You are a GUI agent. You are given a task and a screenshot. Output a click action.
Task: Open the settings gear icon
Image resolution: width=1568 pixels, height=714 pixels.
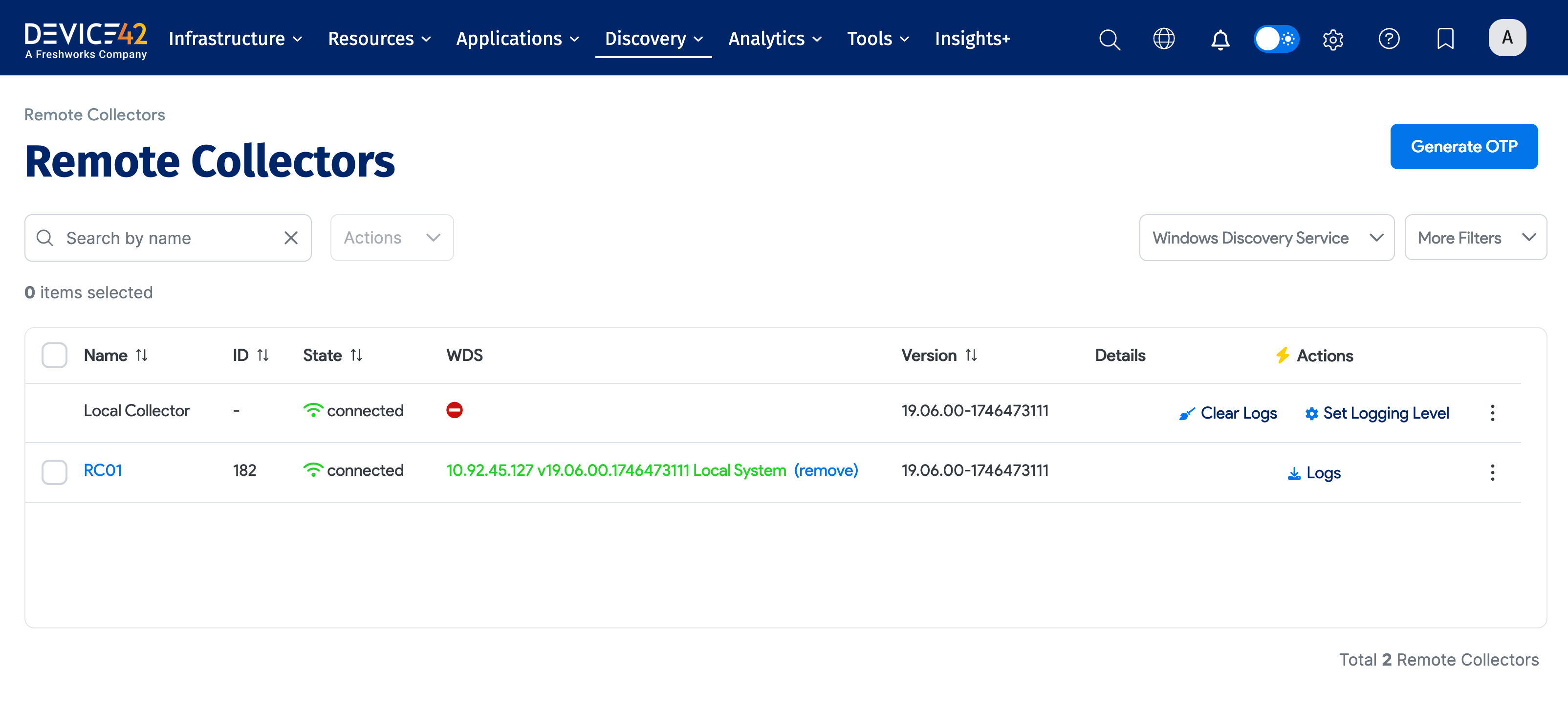[1332, 38]
